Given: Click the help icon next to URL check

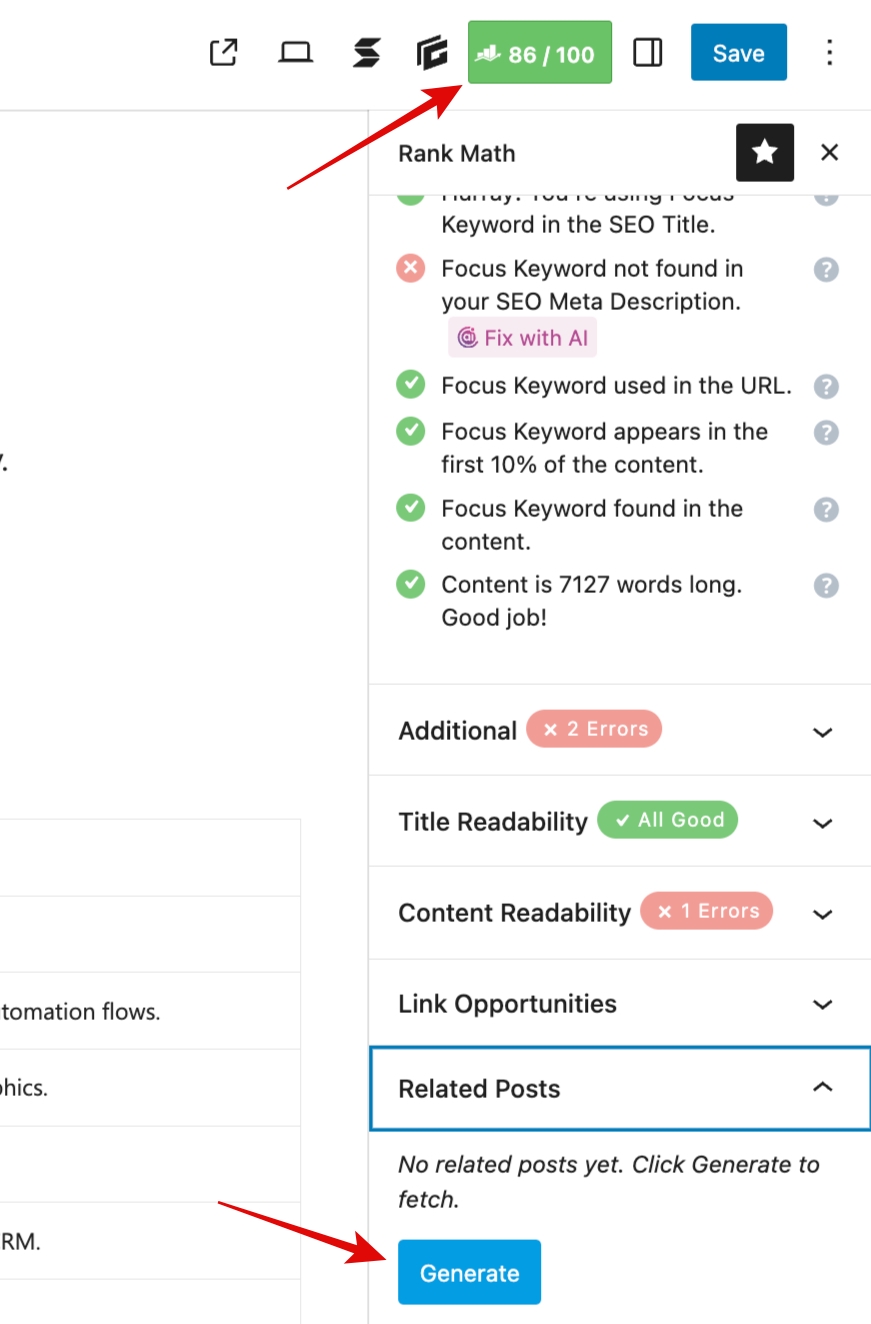Looking at the screenshot, I should coord(826,386).
